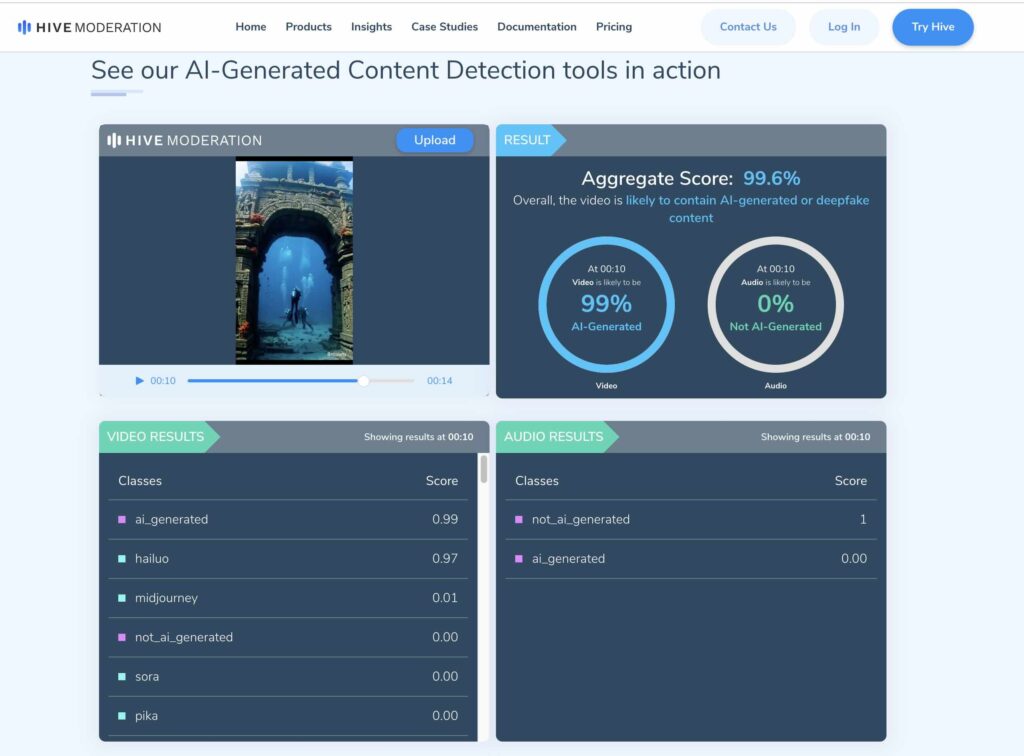Select the midjourney class row
Screen dimensions: 1024x756
pos(288,598)
